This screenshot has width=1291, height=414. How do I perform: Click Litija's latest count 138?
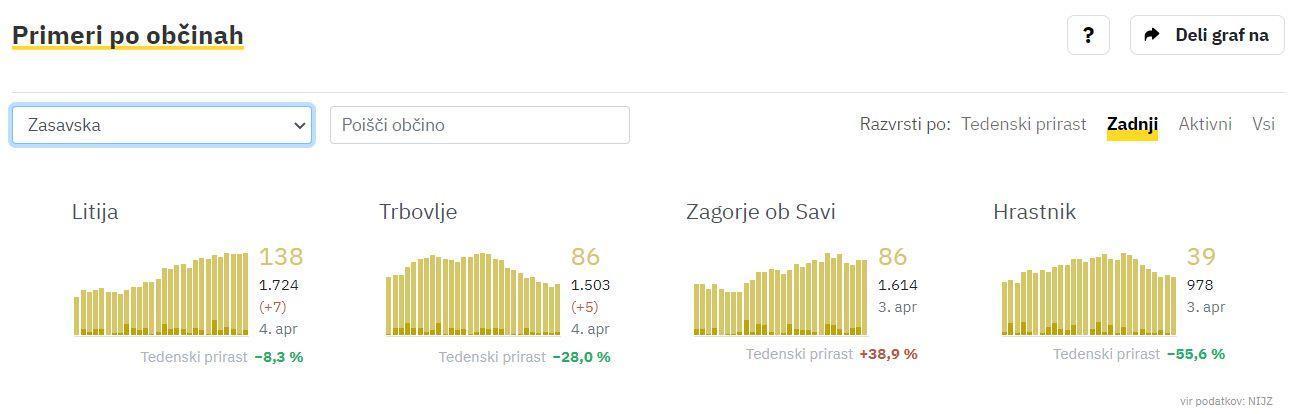[x=281, y=257]
